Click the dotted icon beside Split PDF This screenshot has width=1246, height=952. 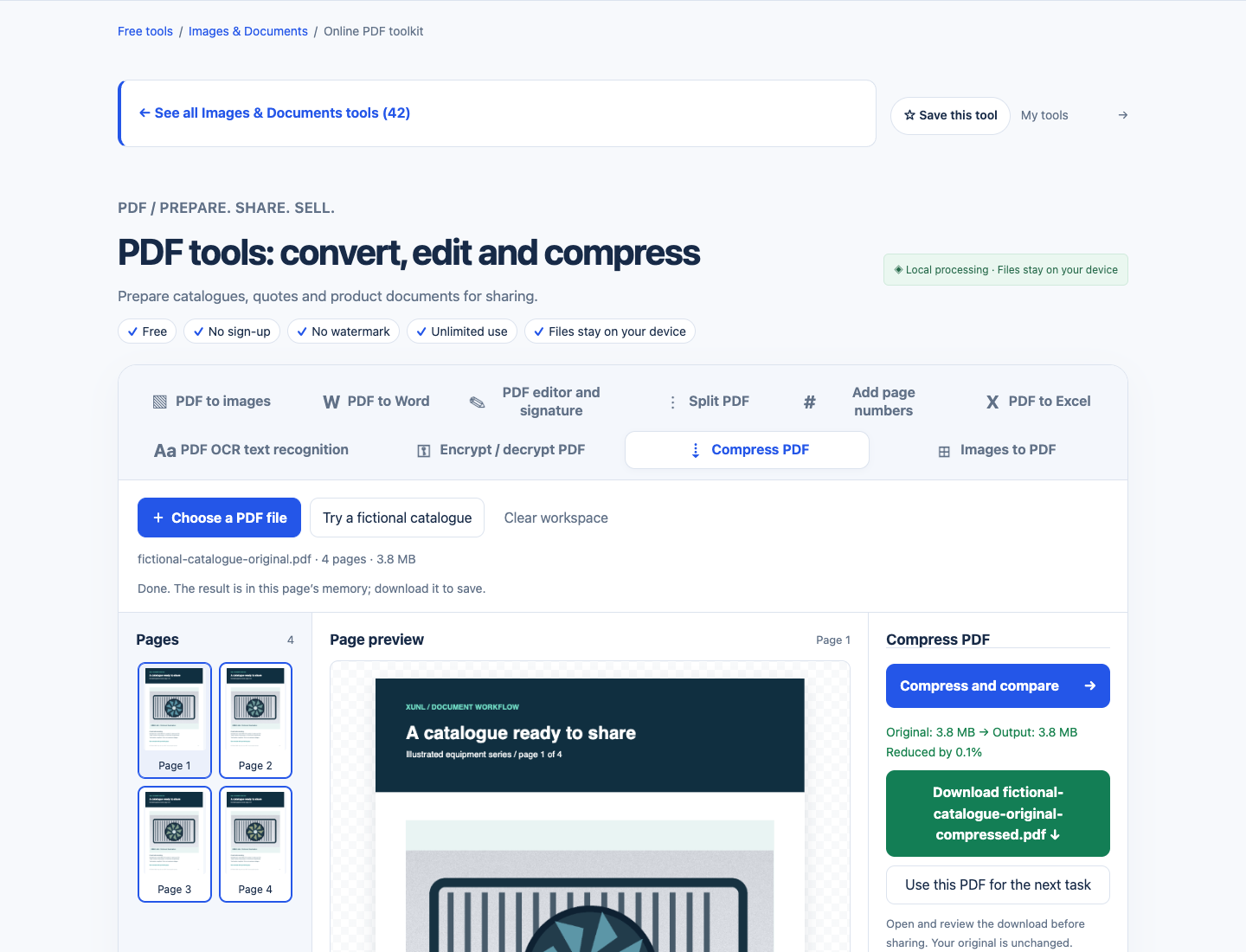(673, 402)
